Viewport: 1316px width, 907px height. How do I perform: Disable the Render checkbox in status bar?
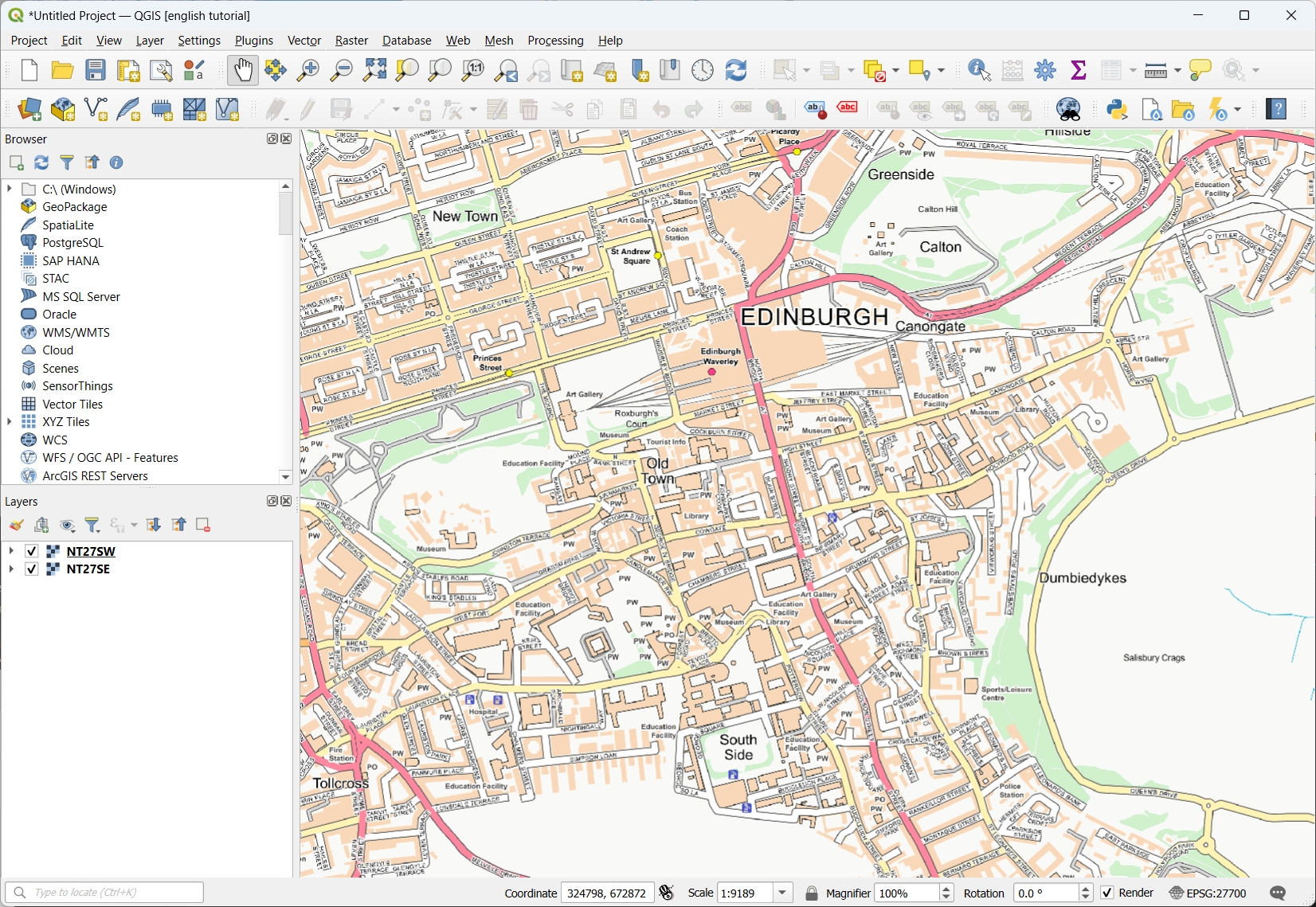click(x=1107, y=893)
